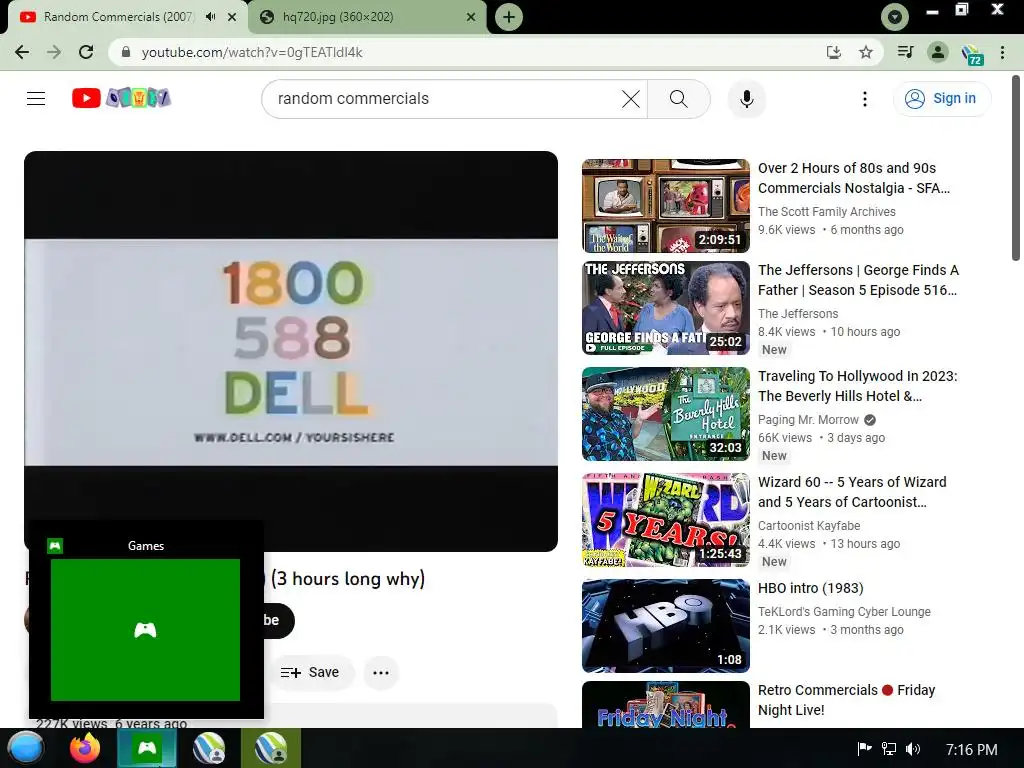Open the Start orb in taskbar

point(25,748)
